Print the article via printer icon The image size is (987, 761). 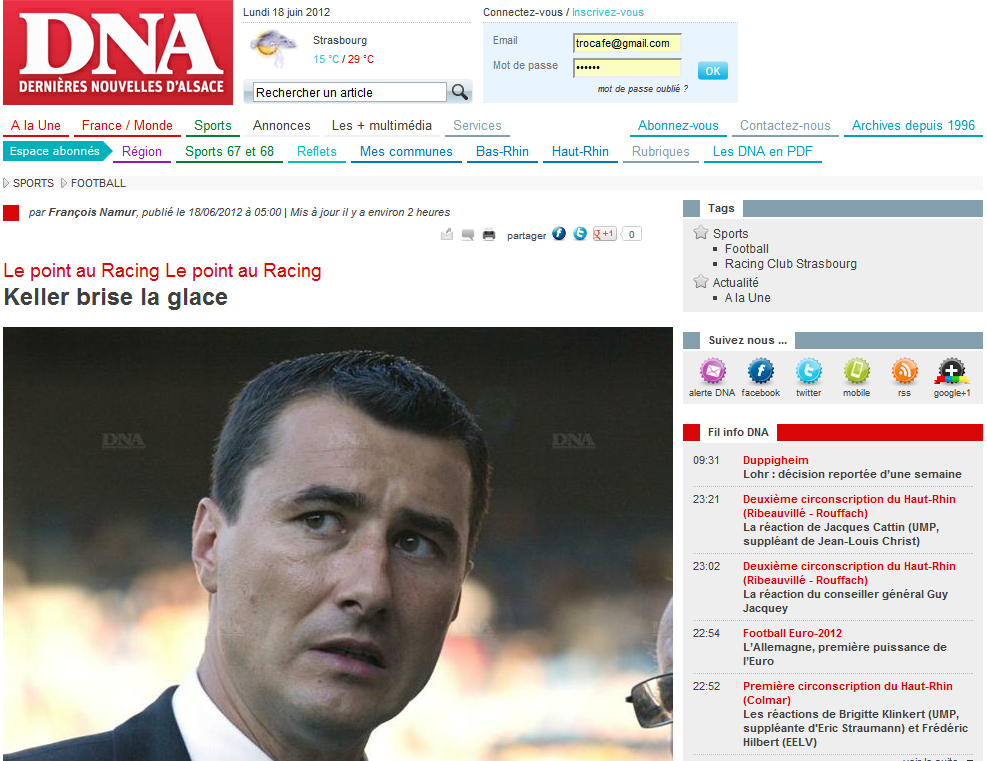tap(489, 235)
